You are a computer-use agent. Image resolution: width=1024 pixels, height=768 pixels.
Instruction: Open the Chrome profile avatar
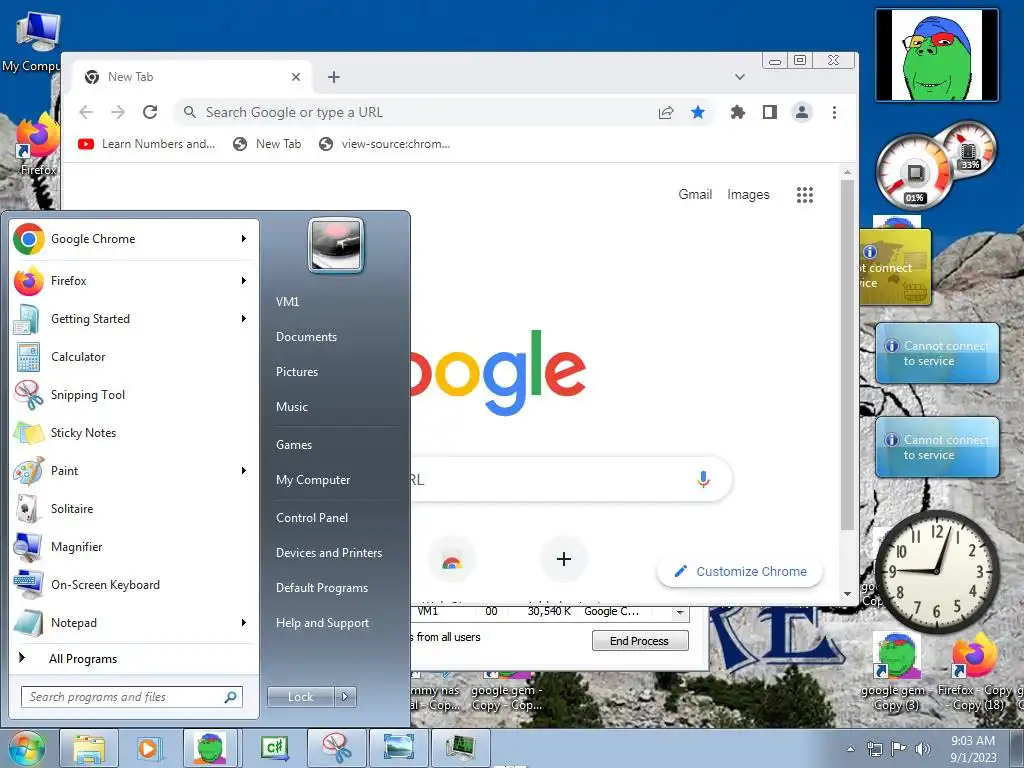(802, 112)
